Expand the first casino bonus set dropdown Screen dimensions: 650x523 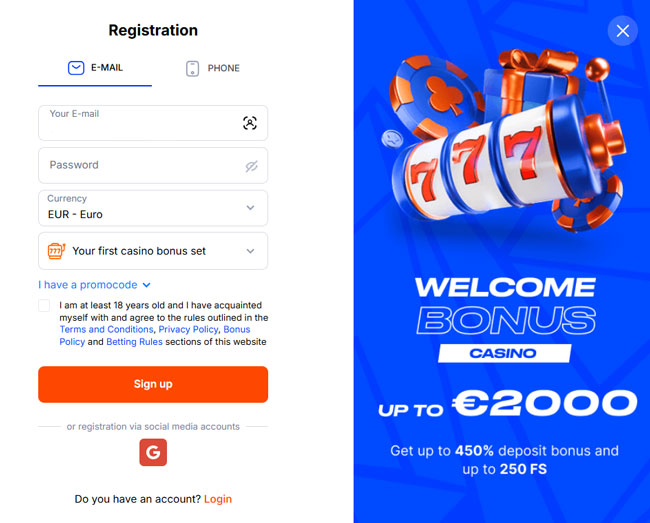point(153,251)
